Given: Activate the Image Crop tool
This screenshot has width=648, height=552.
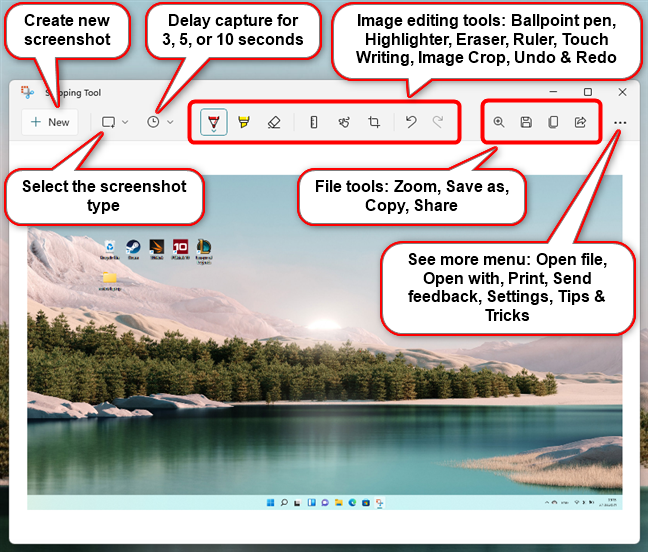Looking at the screenshot, I should pyautogui.click(x=374, y=122).
